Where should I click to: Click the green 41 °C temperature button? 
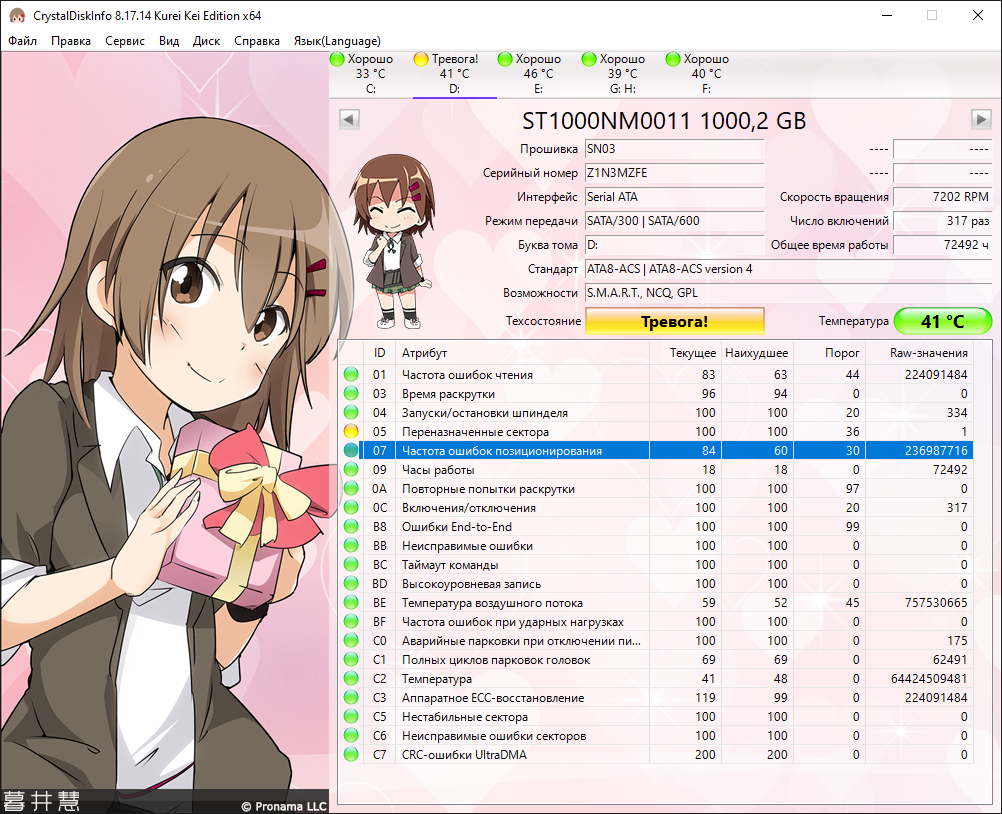point(943,321)
